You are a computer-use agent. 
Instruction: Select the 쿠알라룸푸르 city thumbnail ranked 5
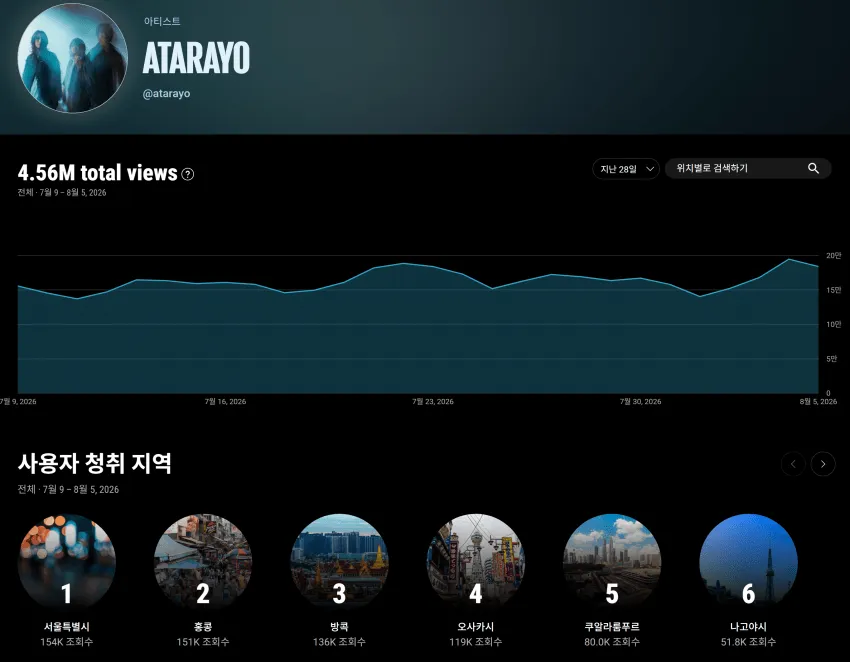point(612,562)
